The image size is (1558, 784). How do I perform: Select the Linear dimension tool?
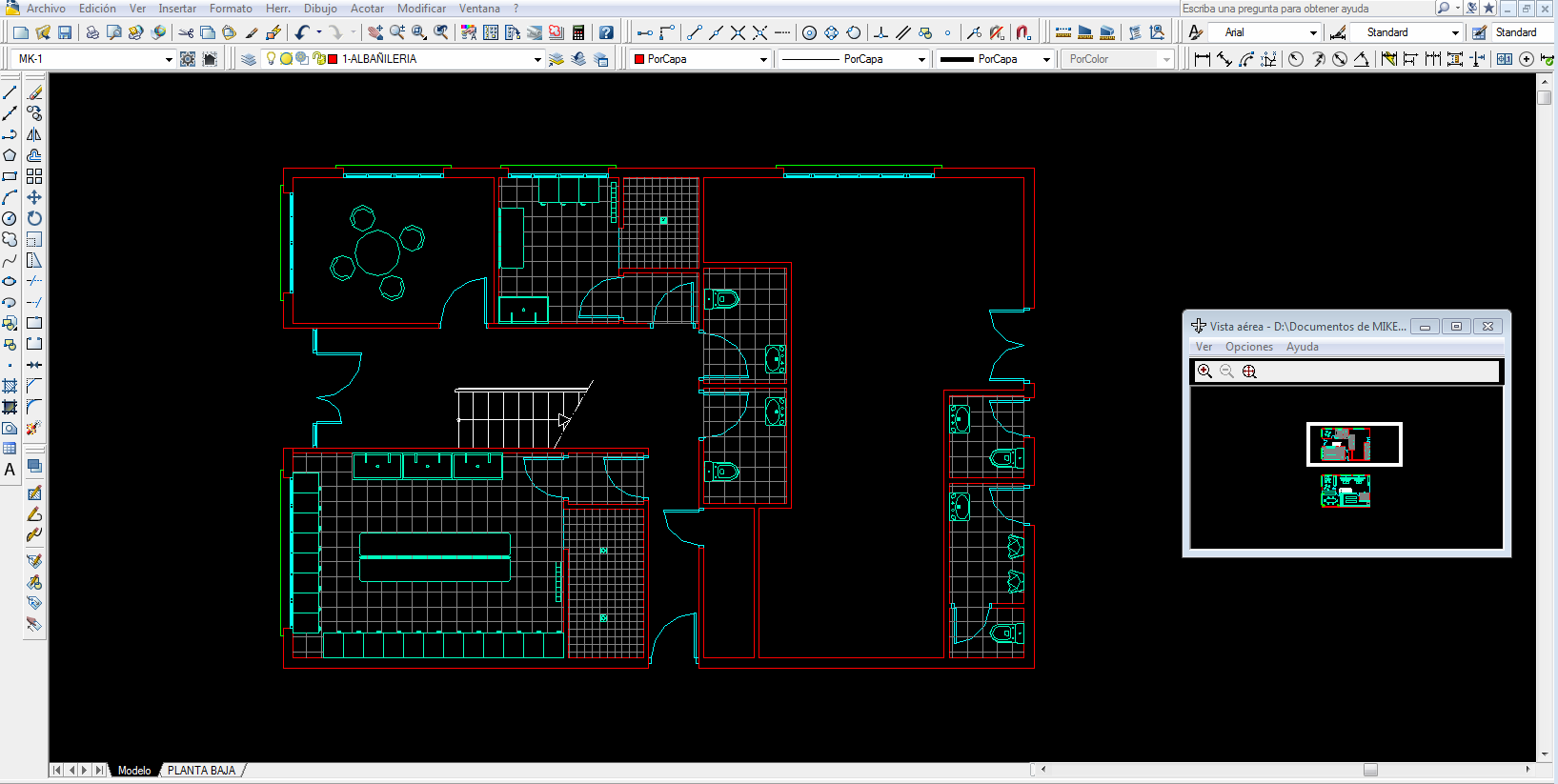coord(1203,59)
